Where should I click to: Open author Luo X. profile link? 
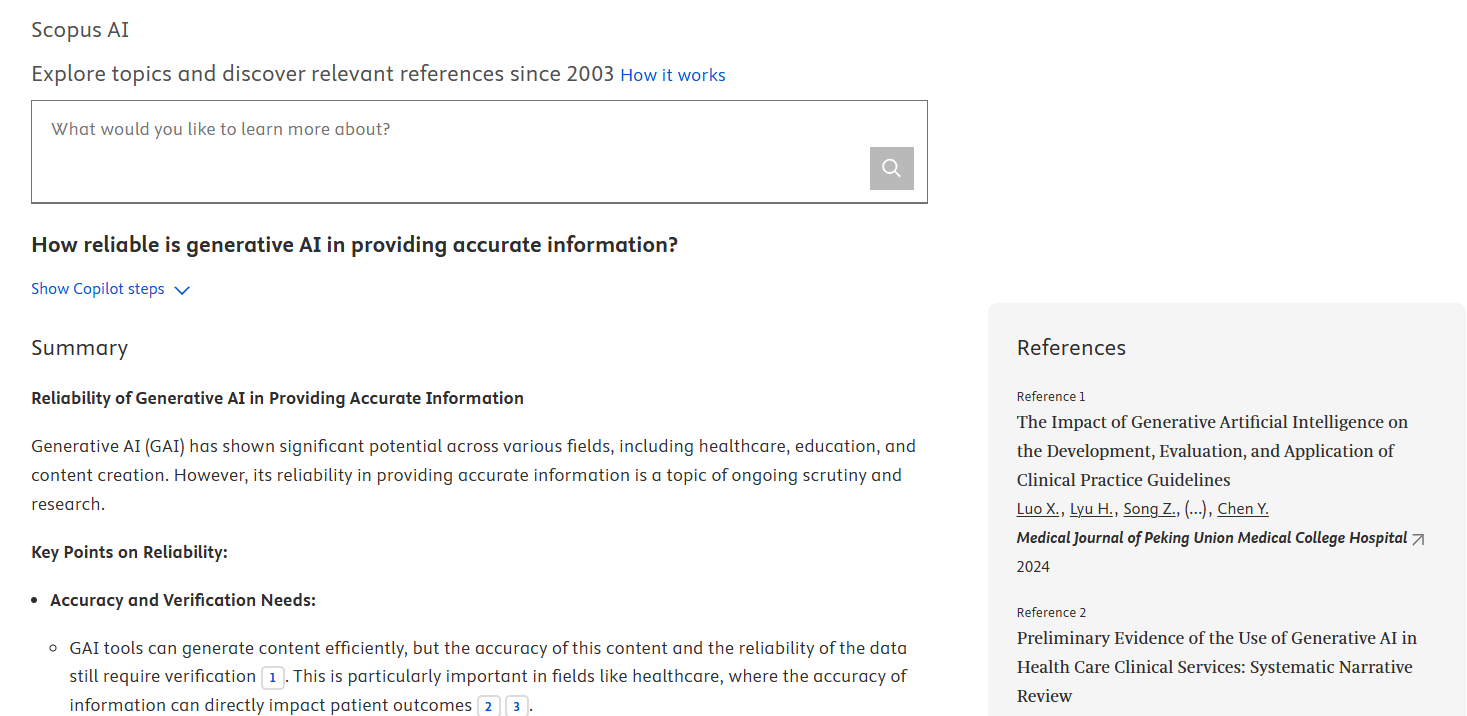point(1037,509)
